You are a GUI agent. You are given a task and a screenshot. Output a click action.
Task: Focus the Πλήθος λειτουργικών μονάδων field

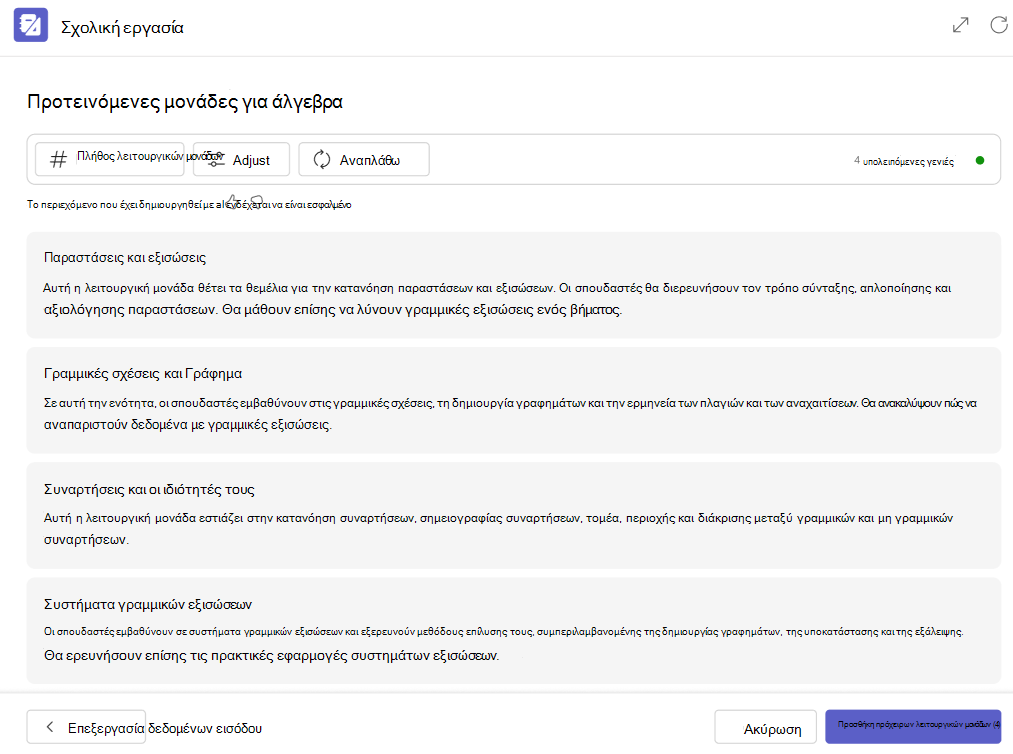click(110, 159)
